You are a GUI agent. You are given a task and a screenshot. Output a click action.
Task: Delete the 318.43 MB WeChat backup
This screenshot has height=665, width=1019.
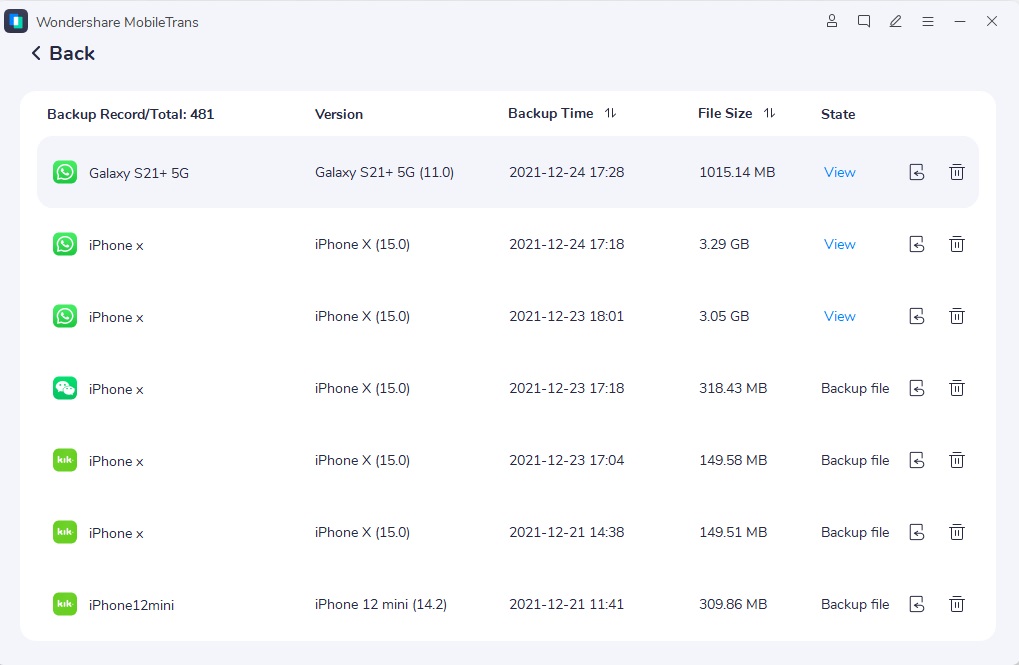(x=957, y=389)
